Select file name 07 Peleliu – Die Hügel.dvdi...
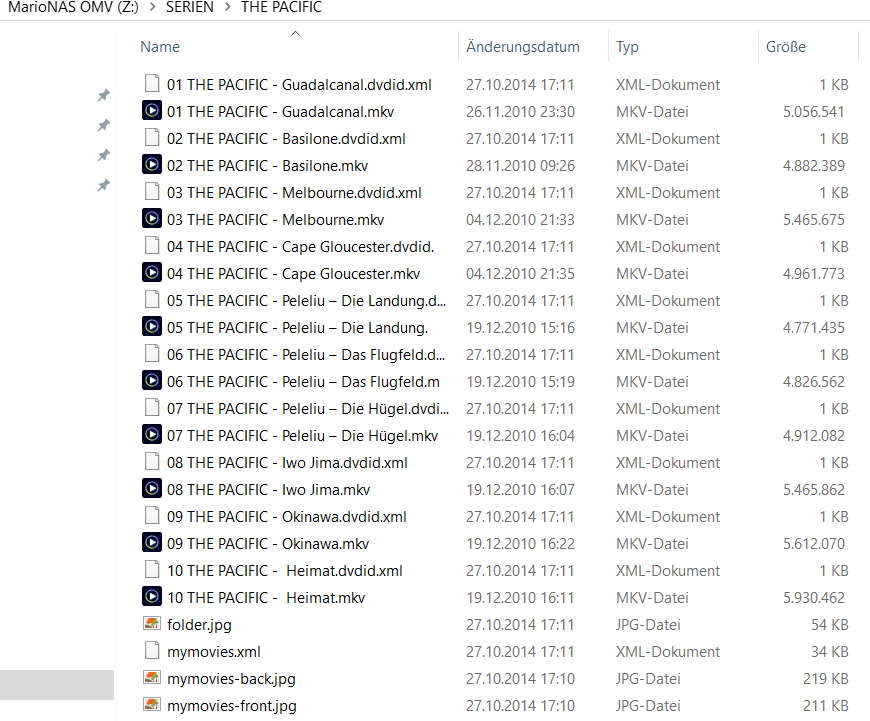870x721 pixels. tap(308, 409)
